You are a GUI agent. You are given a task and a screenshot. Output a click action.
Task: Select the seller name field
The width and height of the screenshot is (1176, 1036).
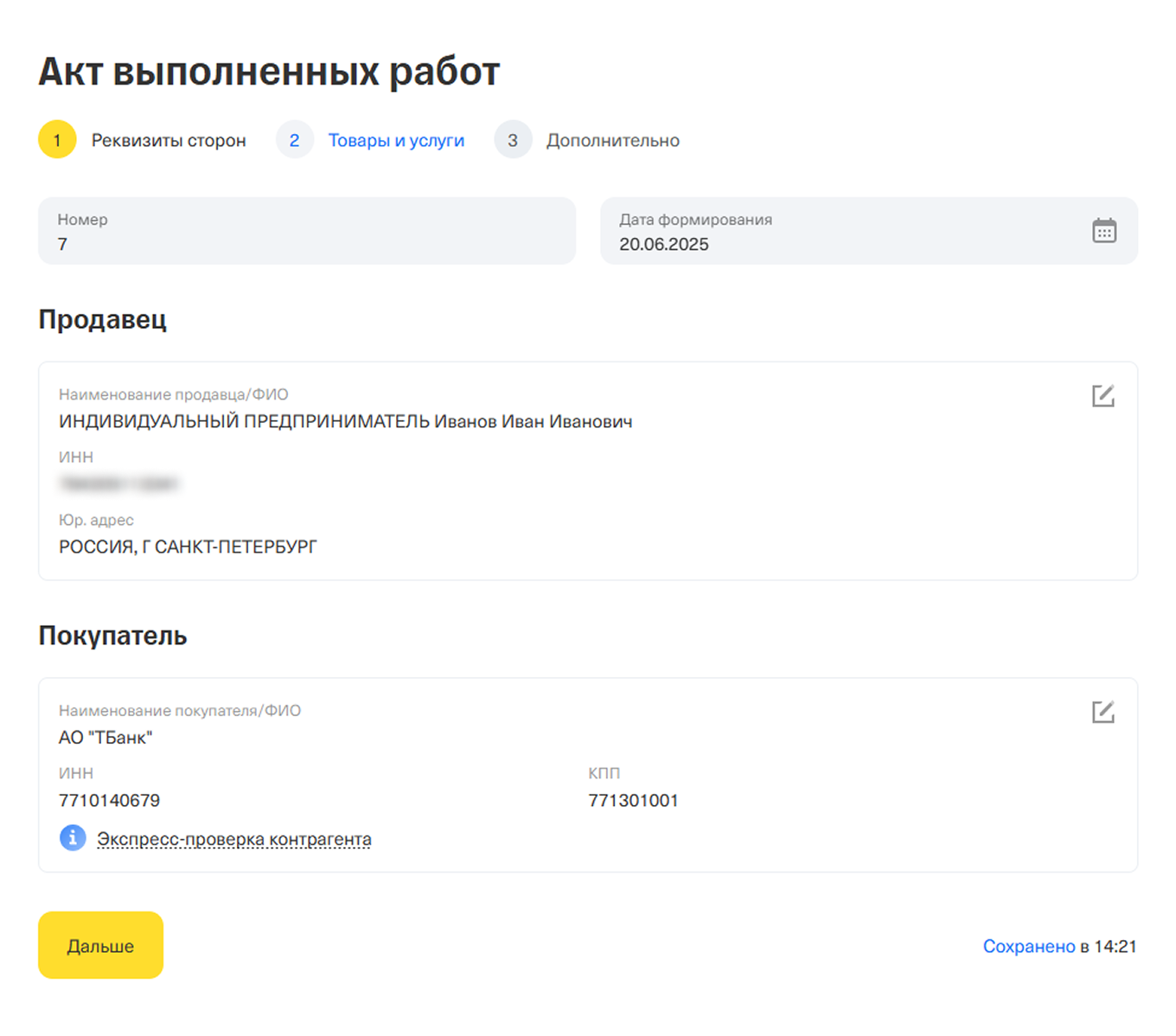pyautogui.click(x=345, y=421)
